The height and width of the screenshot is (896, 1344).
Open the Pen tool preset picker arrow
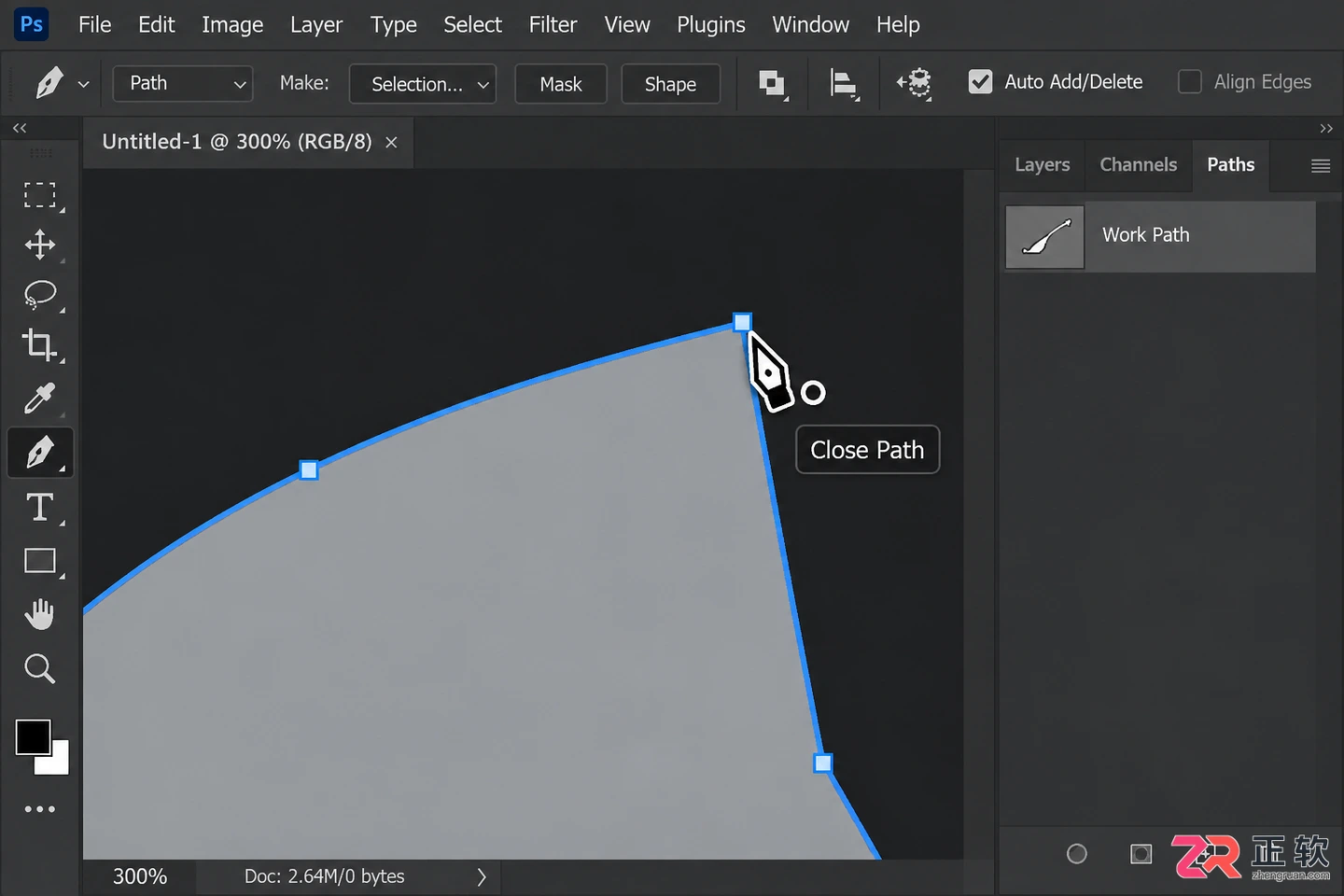[x=83, y=84]
